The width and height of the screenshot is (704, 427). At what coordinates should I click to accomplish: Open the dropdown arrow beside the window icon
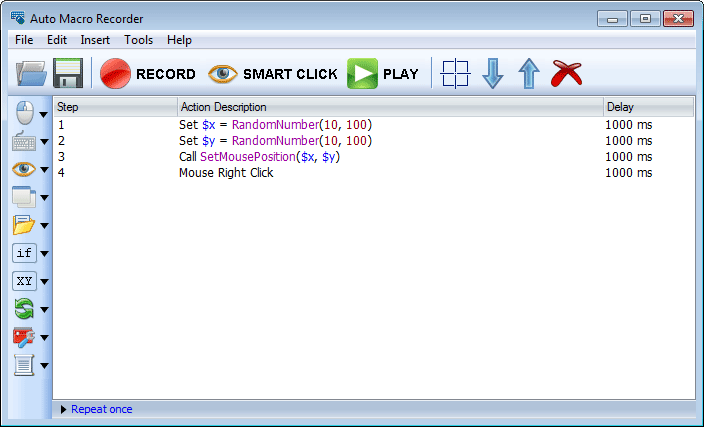pyautogui.click(x=44, y=198)
